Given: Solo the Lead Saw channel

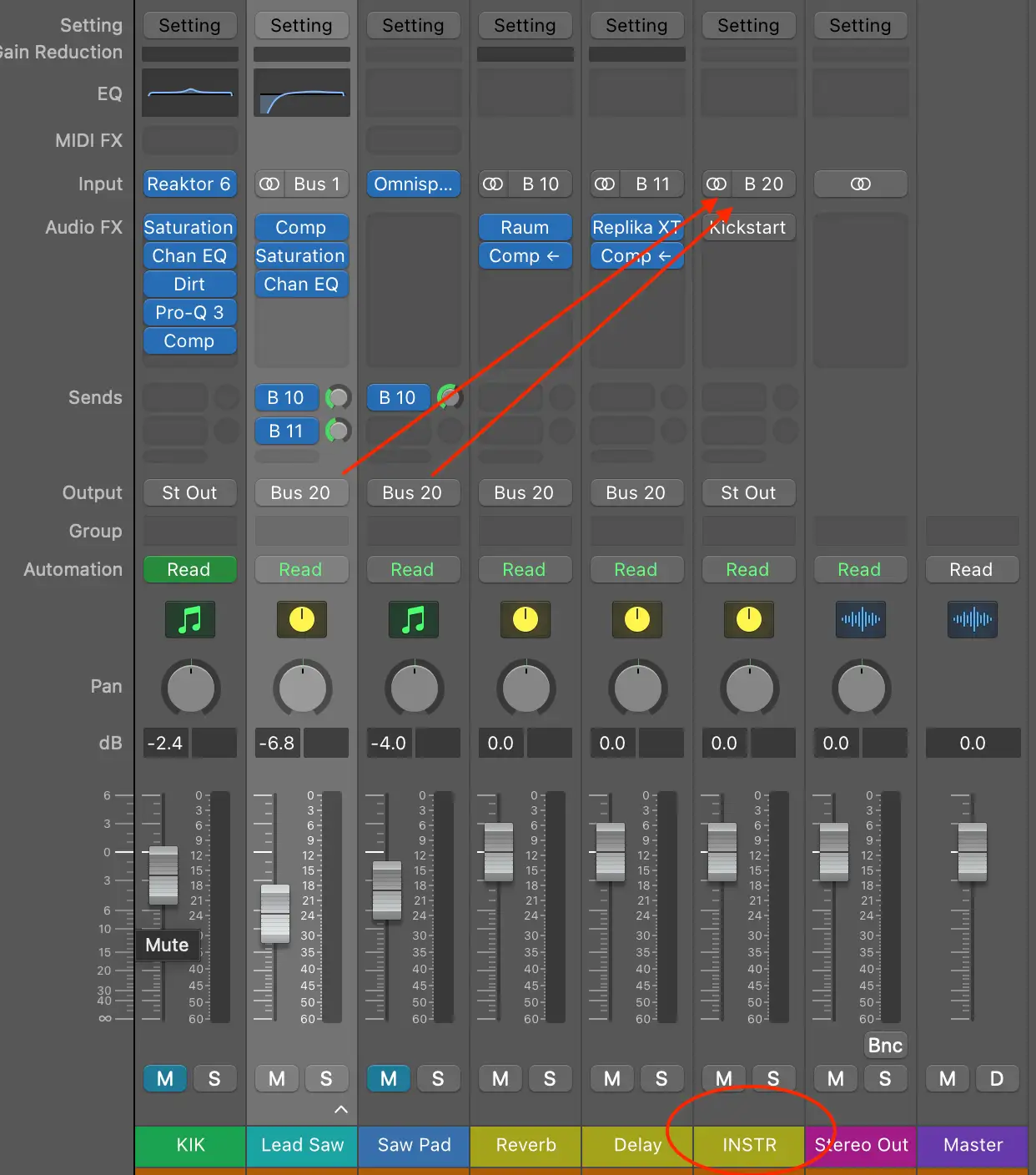Looking at the screenshot, I should (326, 1078).
